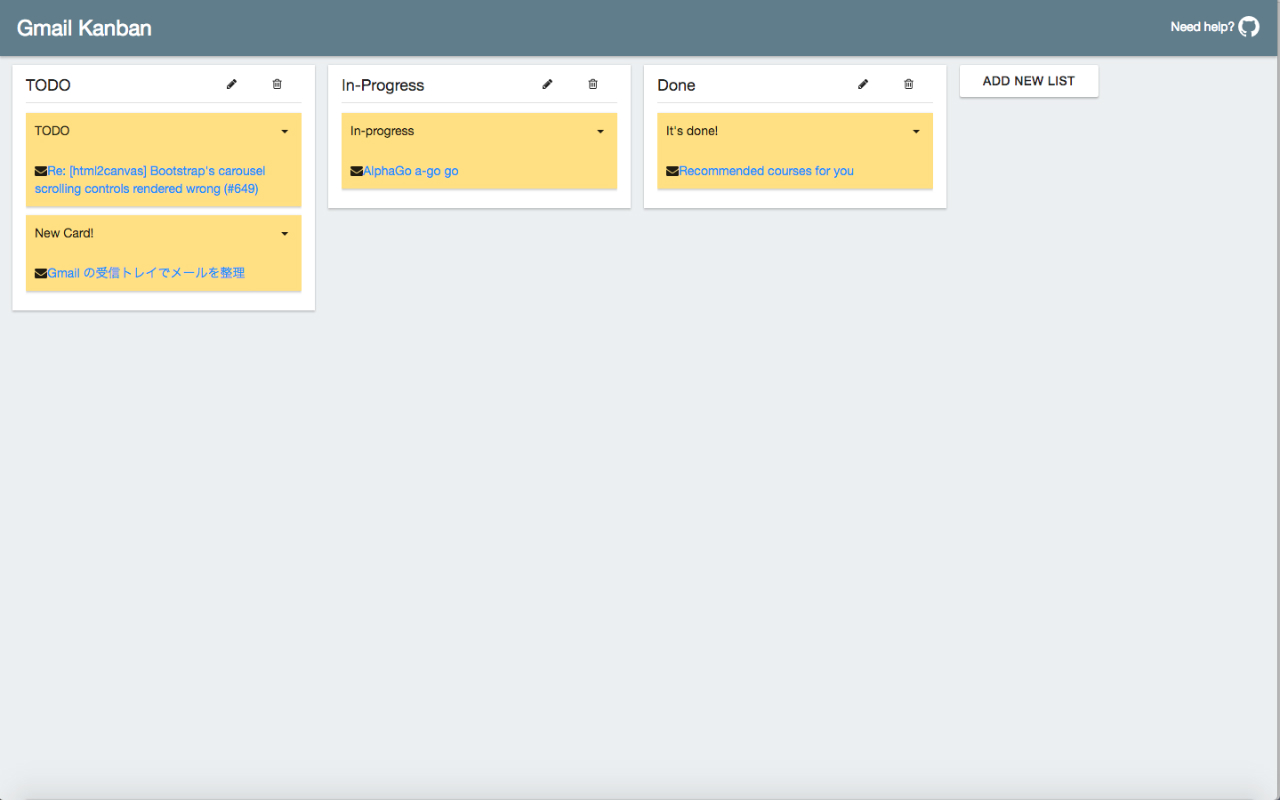Open Recommended courses for you email link

click(766, 171)
